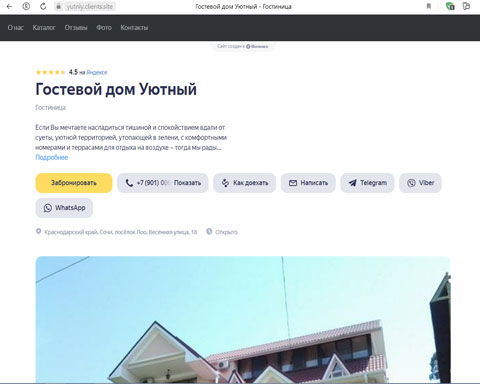The height and width of the screenshot is (384, 480).
Task: Open the guest house photo
Action: point(243,319)
